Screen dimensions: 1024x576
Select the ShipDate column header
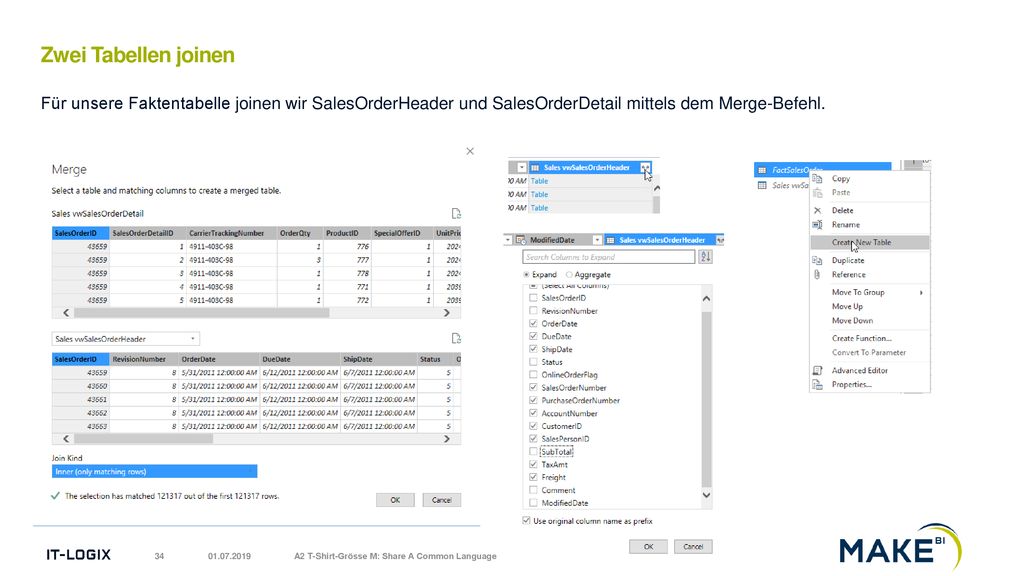pyautogui.click(x=379, y=359)
